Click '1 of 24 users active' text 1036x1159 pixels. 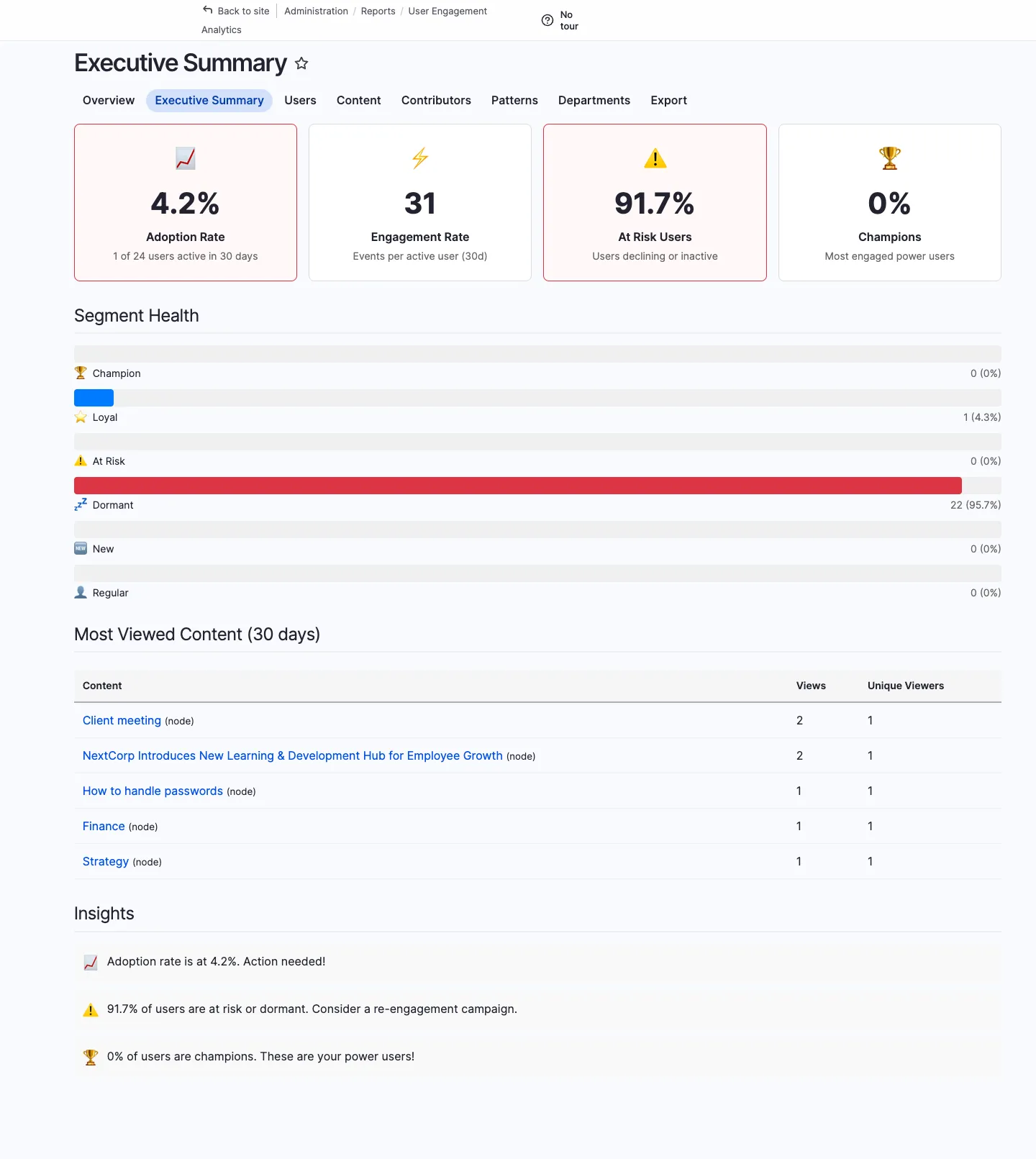(186, 256)
